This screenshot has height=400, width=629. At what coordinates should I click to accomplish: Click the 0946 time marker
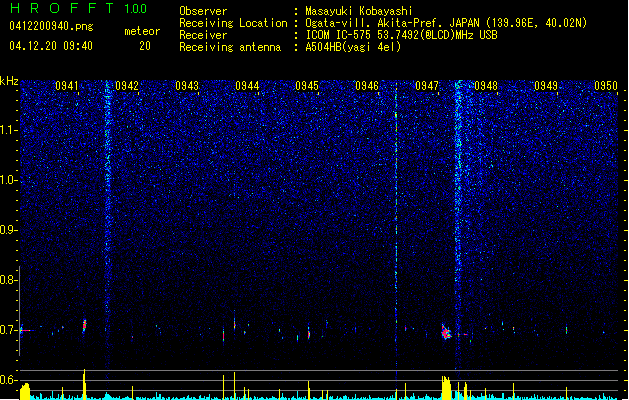click(367, 86)
